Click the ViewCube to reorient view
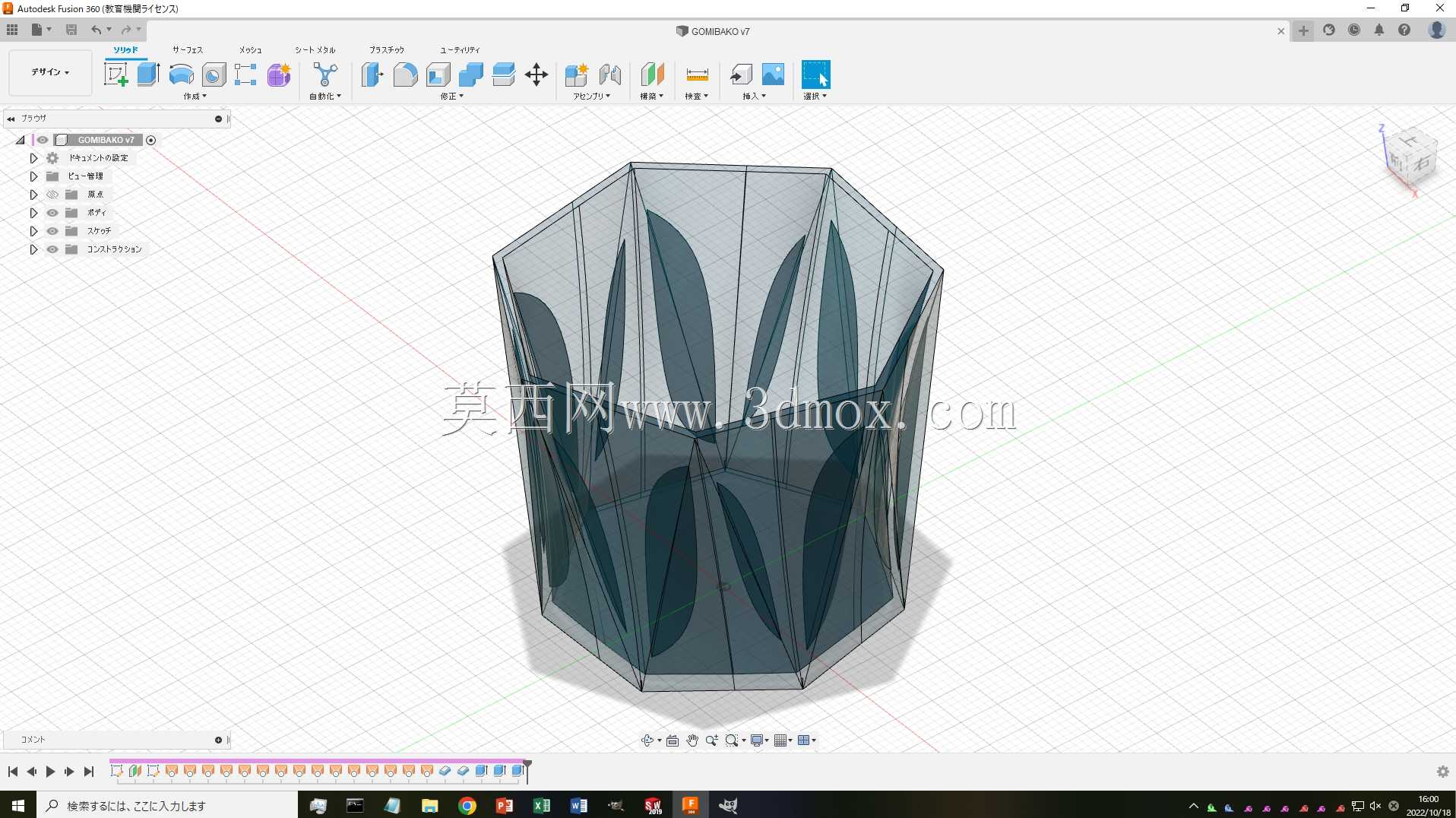Viewport: 1456px width, 818px height. coord(1412,157)
